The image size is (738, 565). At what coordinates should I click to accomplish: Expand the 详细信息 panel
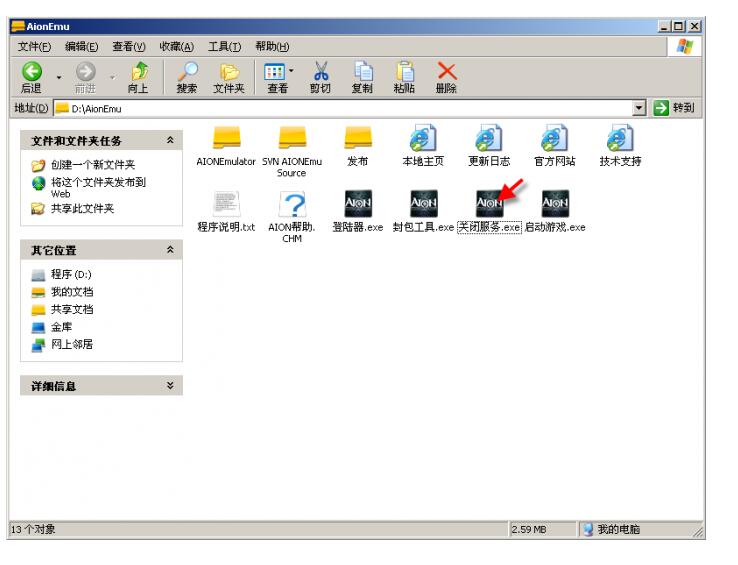(x=170, y=386)
